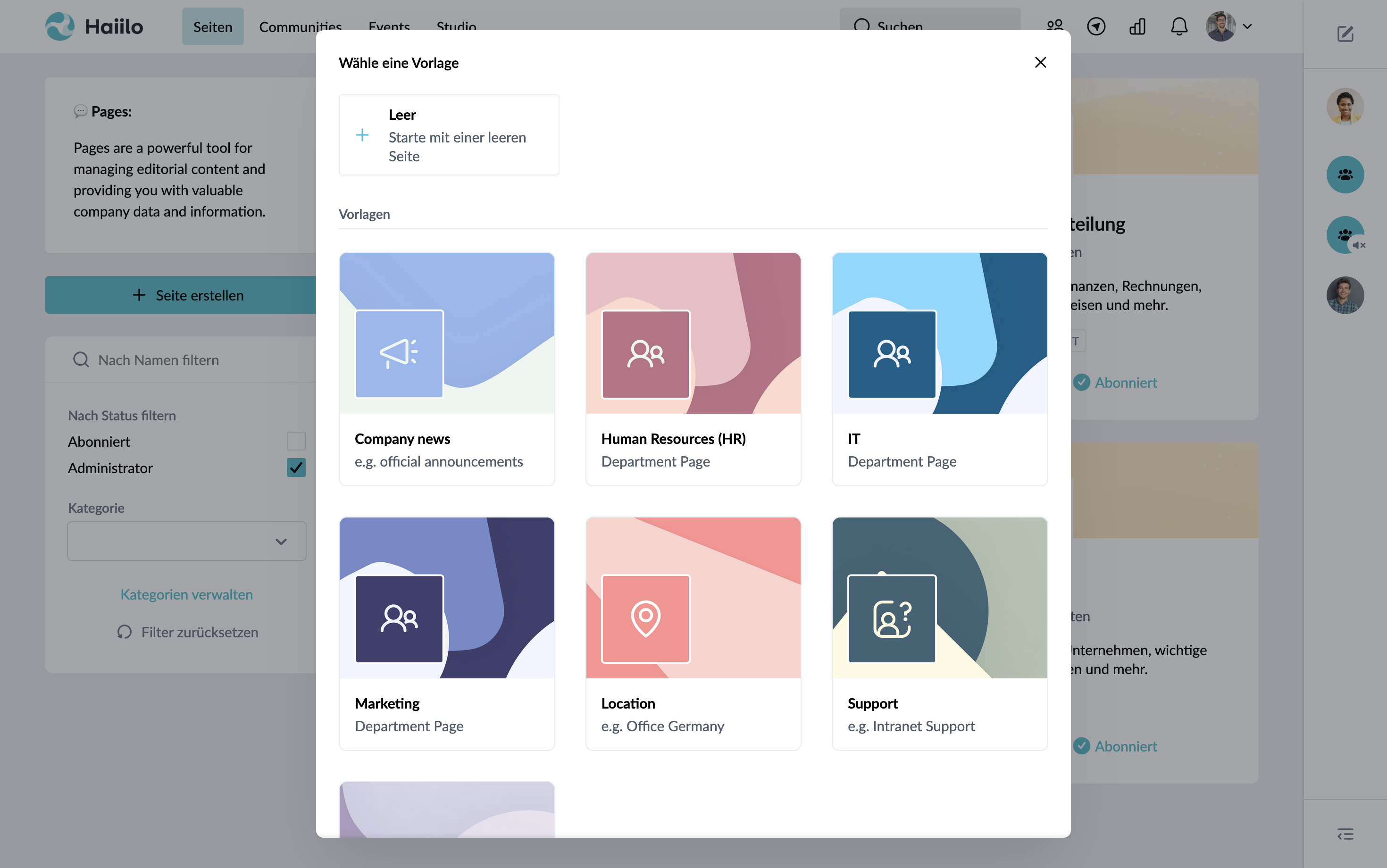Image resolution: width=1387 pixels, height=868 pixels.
Task: Click the help contact icon on Support template
Action: point(892,619)
